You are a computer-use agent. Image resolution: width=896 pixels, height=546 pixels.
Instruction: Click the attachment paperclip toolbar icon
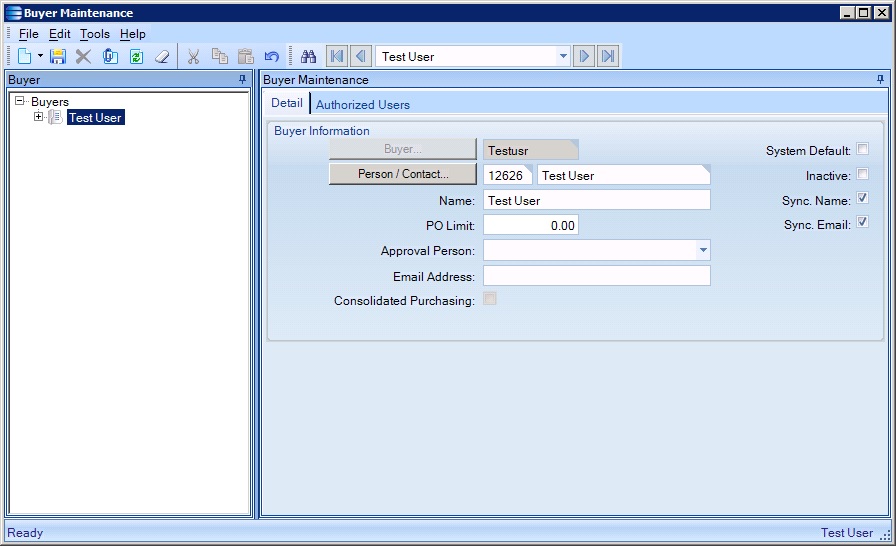110,56
